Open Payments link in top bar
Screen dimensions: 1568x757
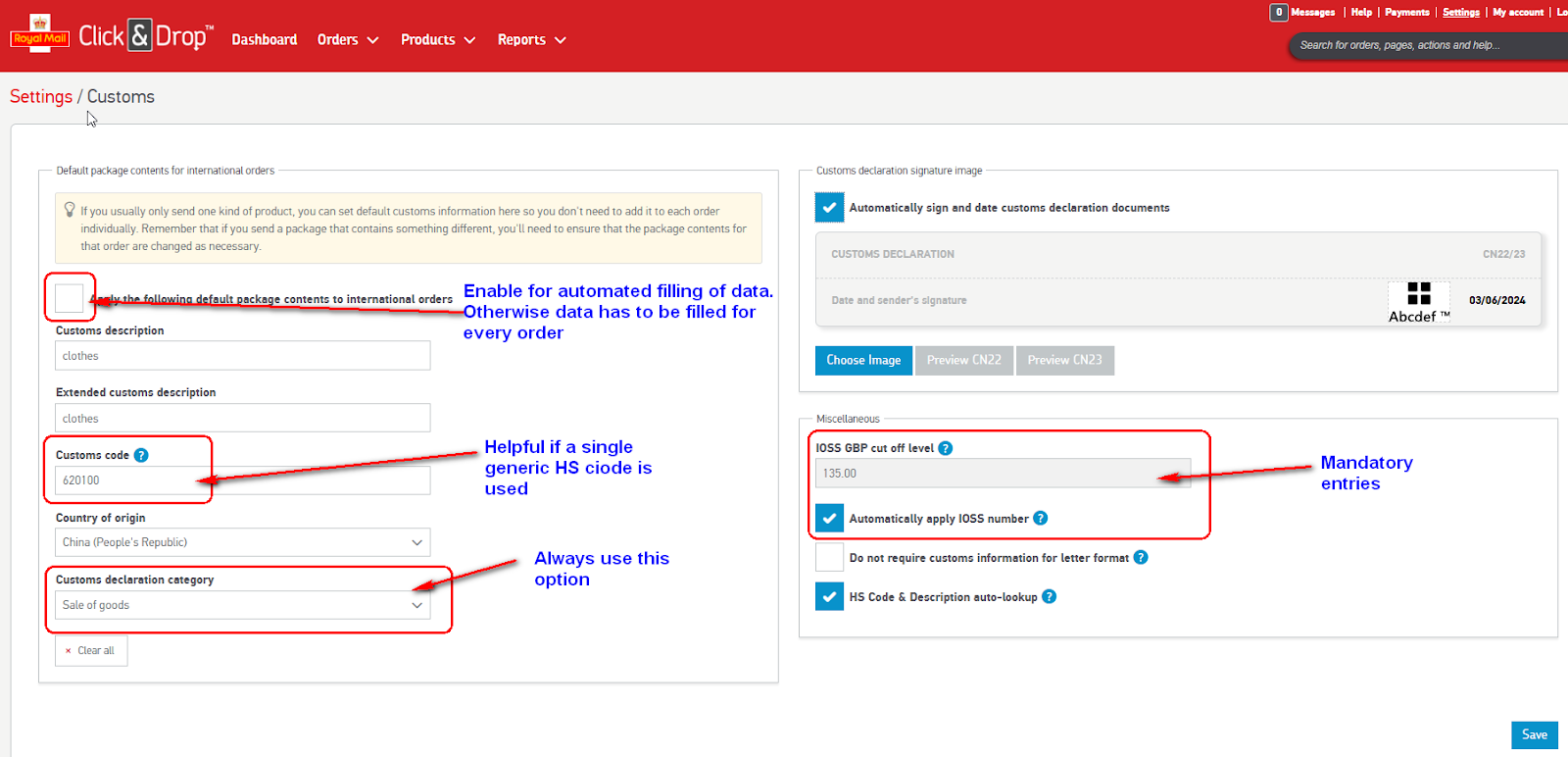pyautogui.click(x=1407, y=12)
